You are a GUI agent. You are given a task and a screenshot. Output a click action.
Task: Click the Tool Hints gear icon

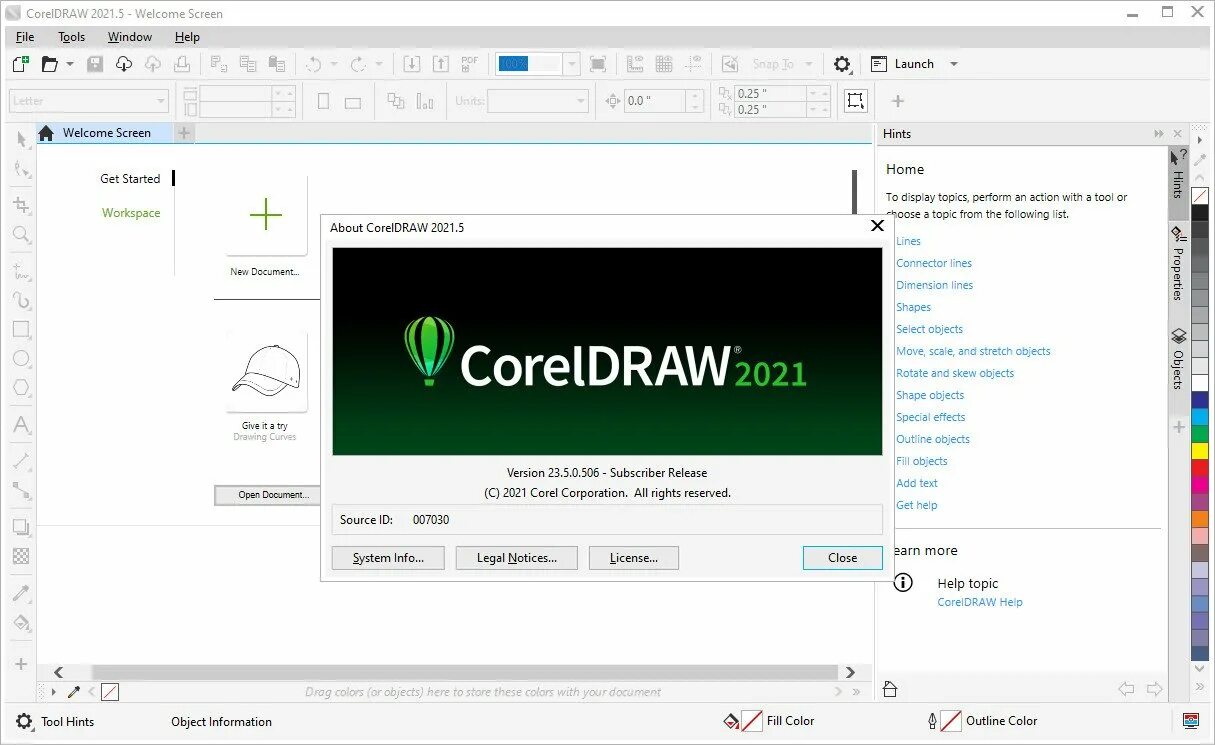24,721
